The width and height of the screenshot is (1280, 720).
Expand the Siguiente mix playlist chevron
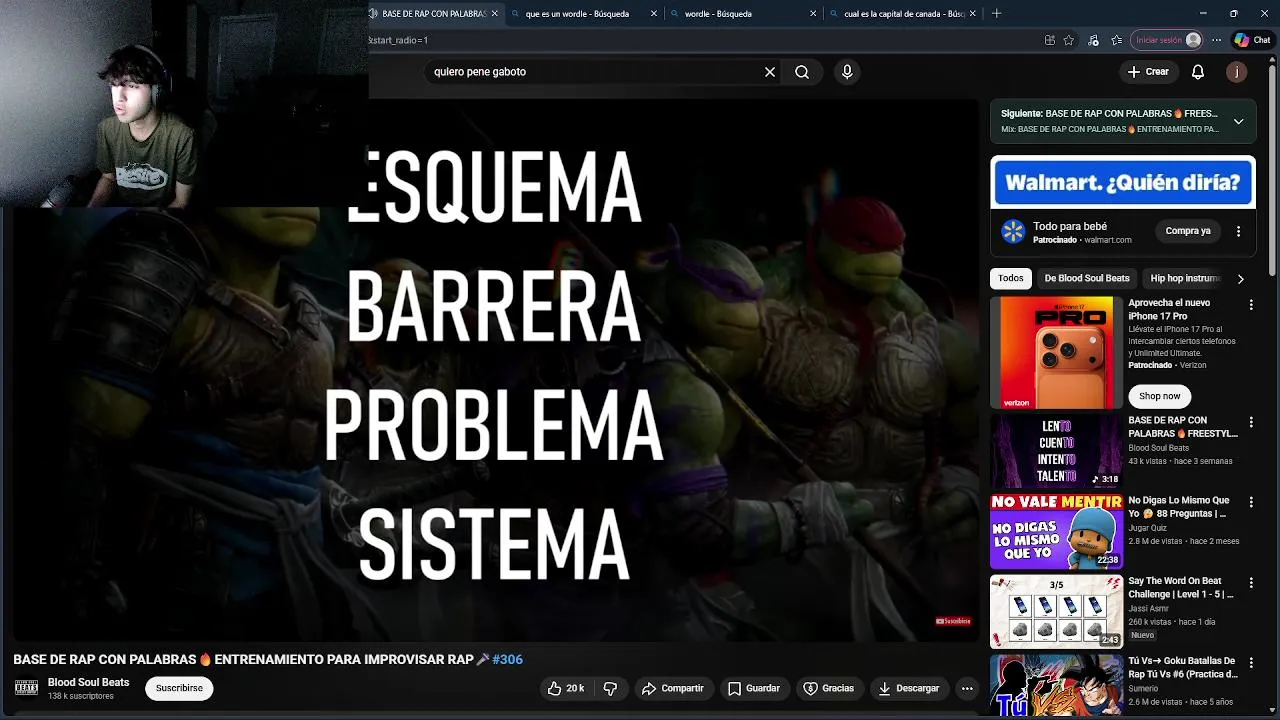1238,121
